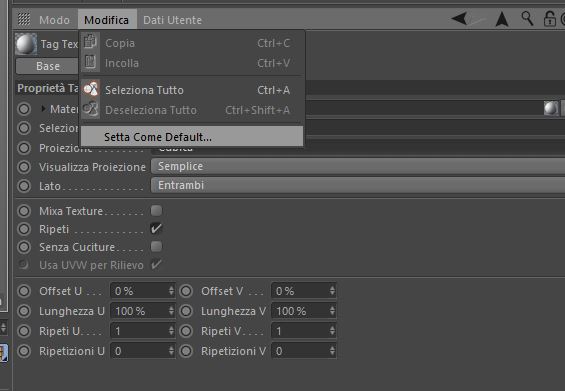Click the back arrow navigation icon

460,18
